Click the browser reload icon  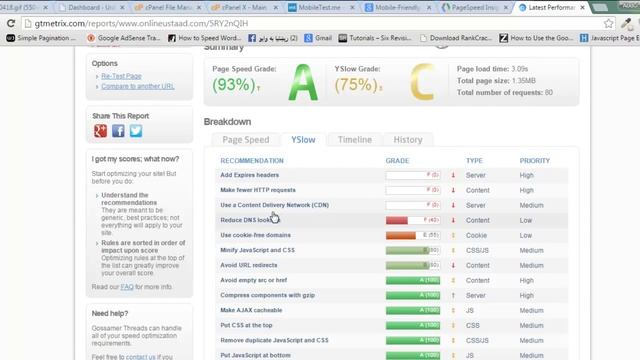11,23
